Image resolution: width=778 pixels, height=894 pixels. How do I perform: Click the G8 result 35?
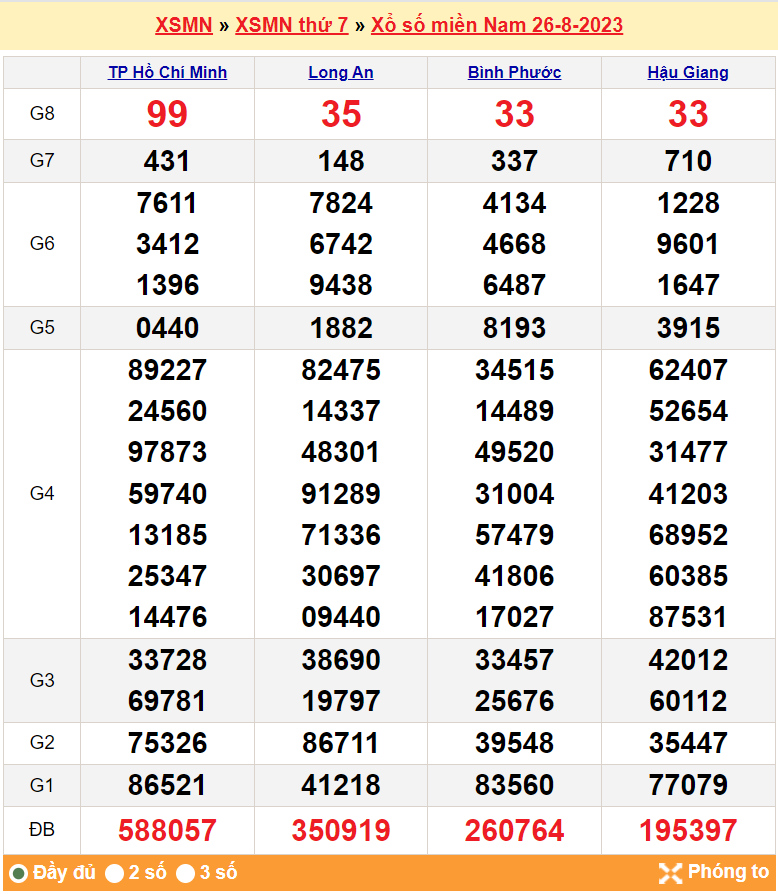click(x=341, y=114)
